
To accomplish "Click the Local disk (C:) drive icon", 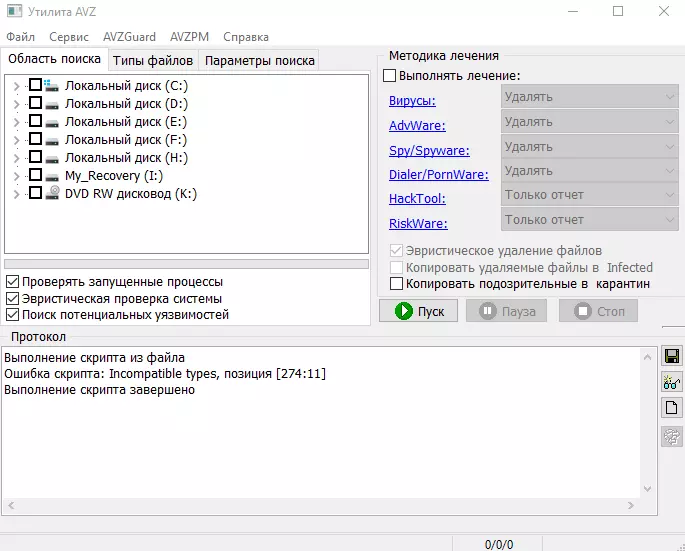I will click(52, 85).
